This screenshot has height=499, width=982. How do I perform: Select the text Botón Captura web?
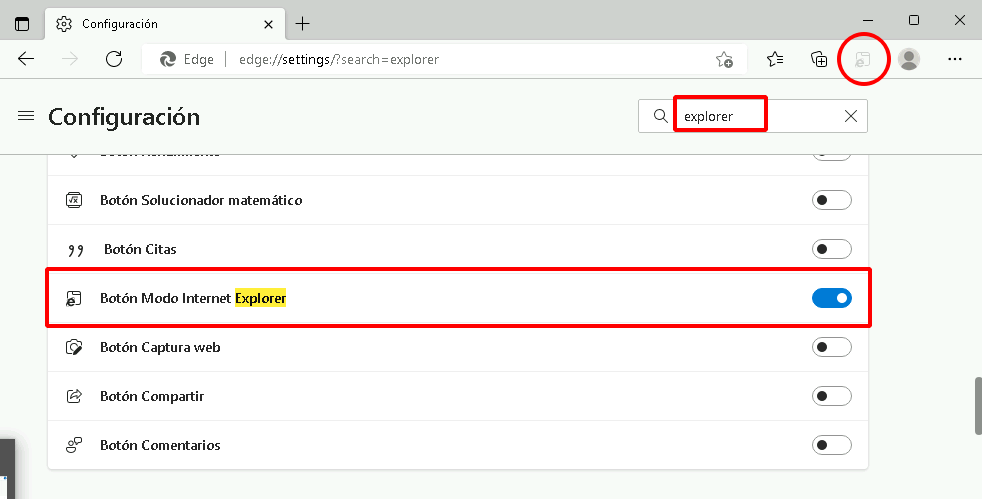pyautogui.click(x=160, y=347)
